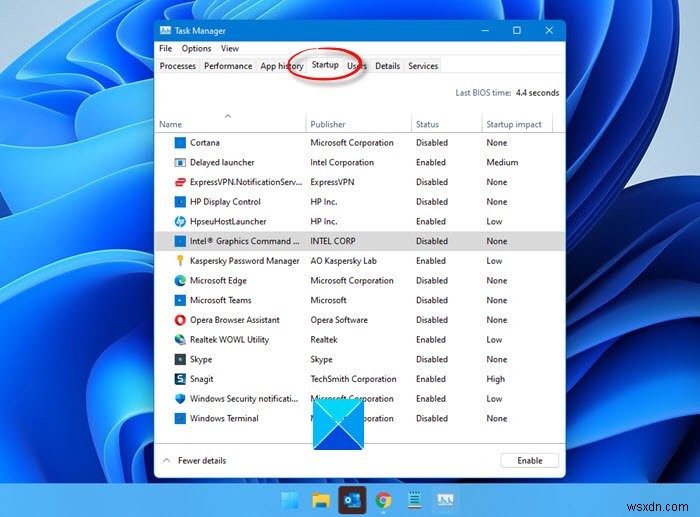This screenshot has width=700, height=517.
Task: Select the Realtek WOWL Utility entry
Action: (x=229, y=340)
